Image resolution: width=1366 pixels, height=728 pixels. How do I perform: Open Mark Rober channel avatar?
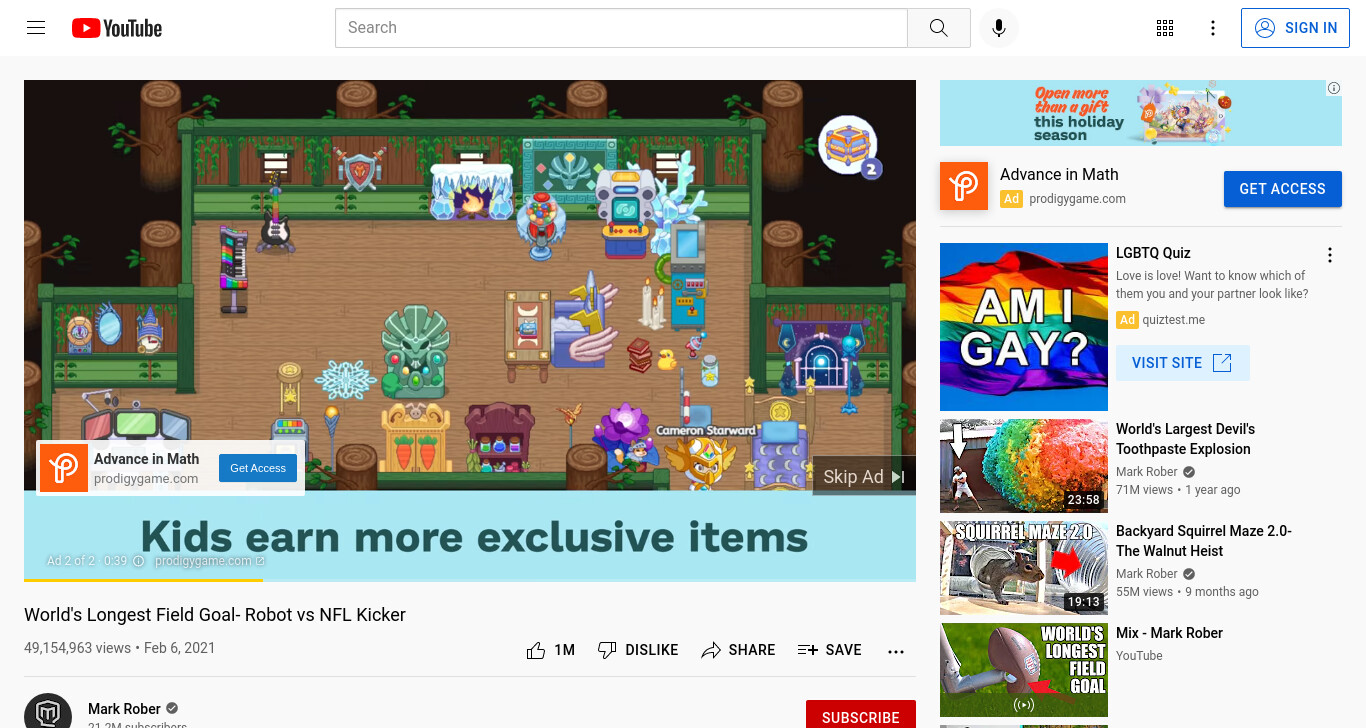48,711
